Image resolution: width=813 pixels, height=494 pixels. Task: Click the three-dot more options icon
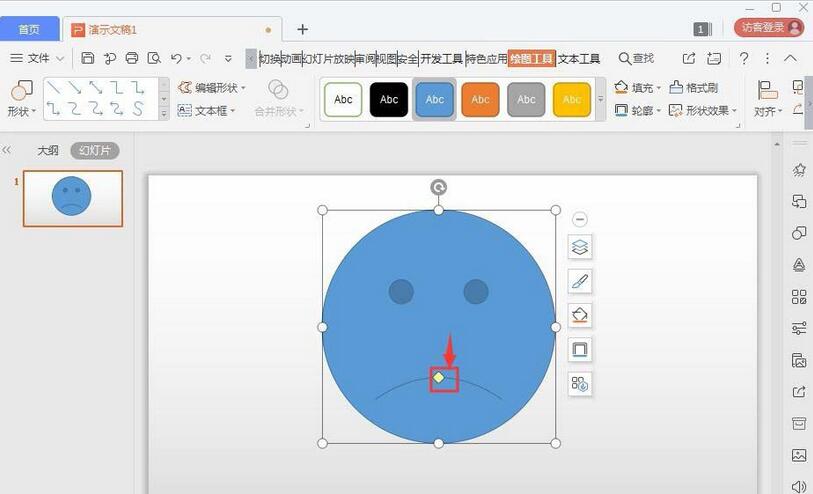(x=767, y=58)
